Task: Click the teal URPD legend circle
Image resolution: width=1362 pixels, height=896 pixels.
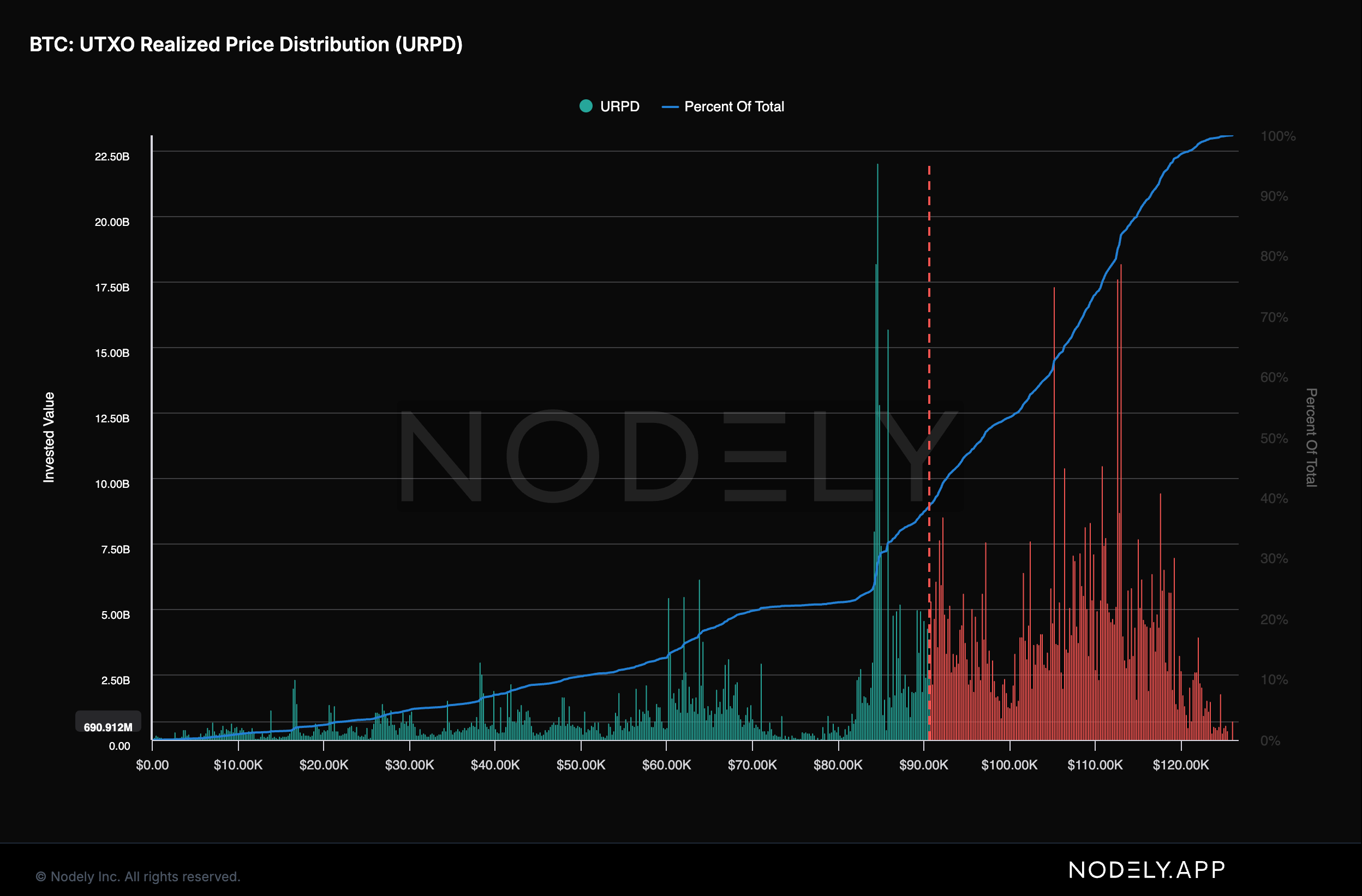Action: coord(586,106)
